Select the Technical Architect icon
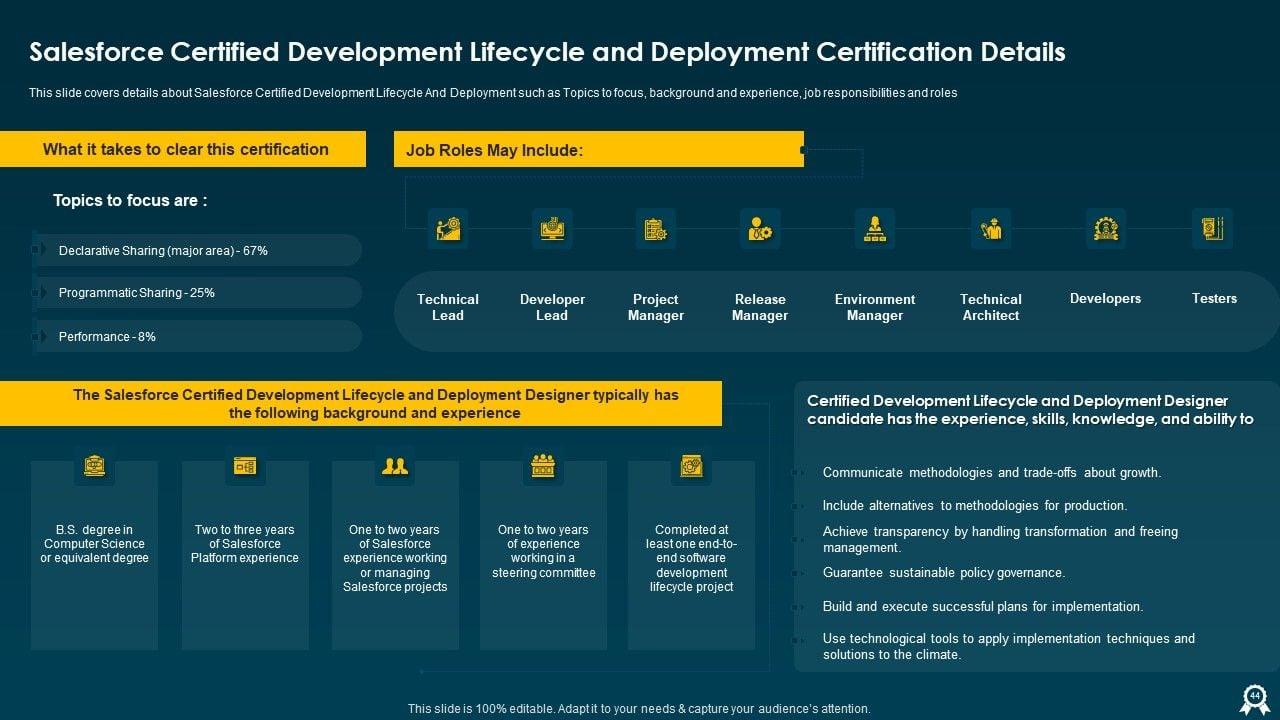This screenshot has height=720, width=1280. (x=991, y=229)
